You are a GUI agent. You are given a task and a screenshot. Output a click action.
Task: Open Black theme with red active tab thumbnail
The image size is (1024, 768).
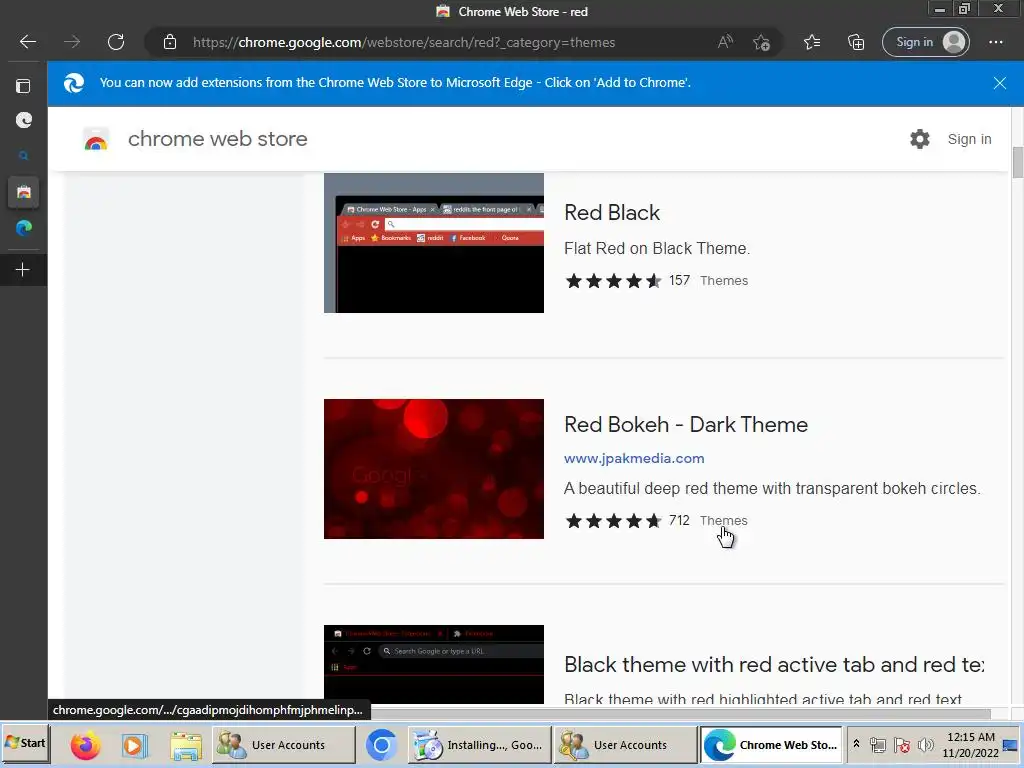coord(434,664)
